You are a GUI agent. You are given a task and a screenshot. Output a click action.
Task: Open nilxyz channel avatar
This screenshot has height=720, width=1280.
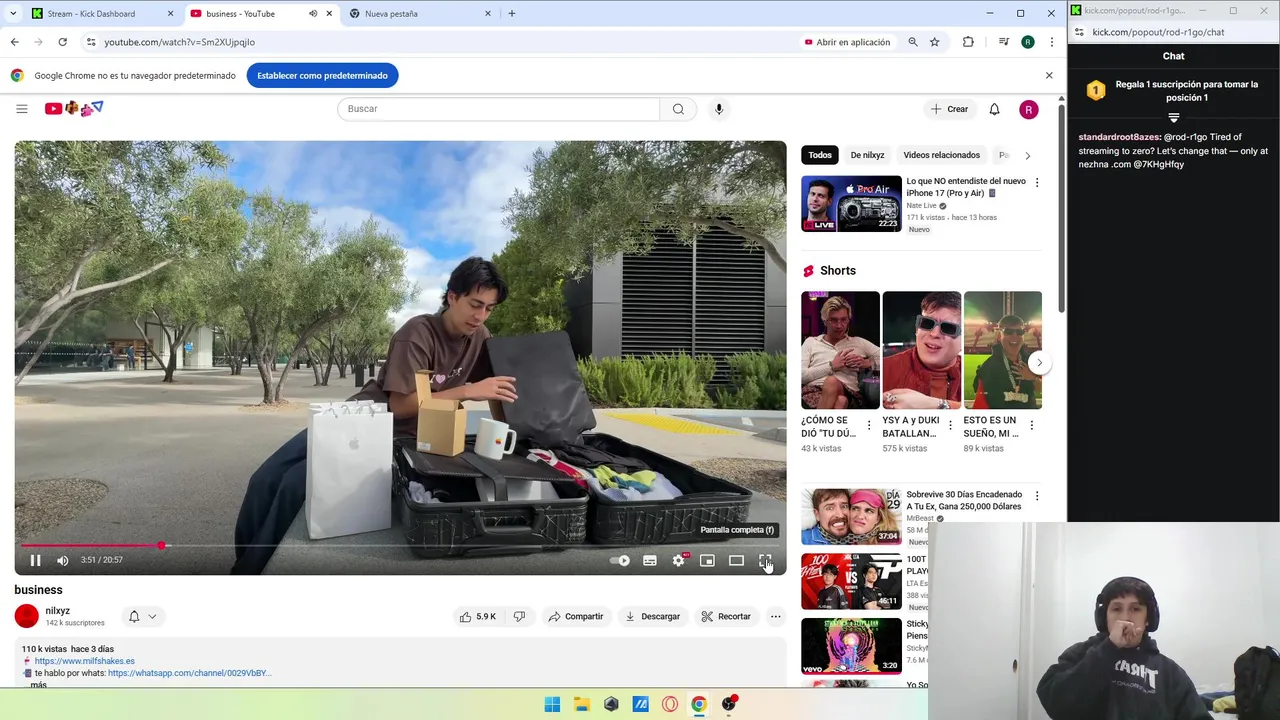pyautogui.click(x=27, y=616)
